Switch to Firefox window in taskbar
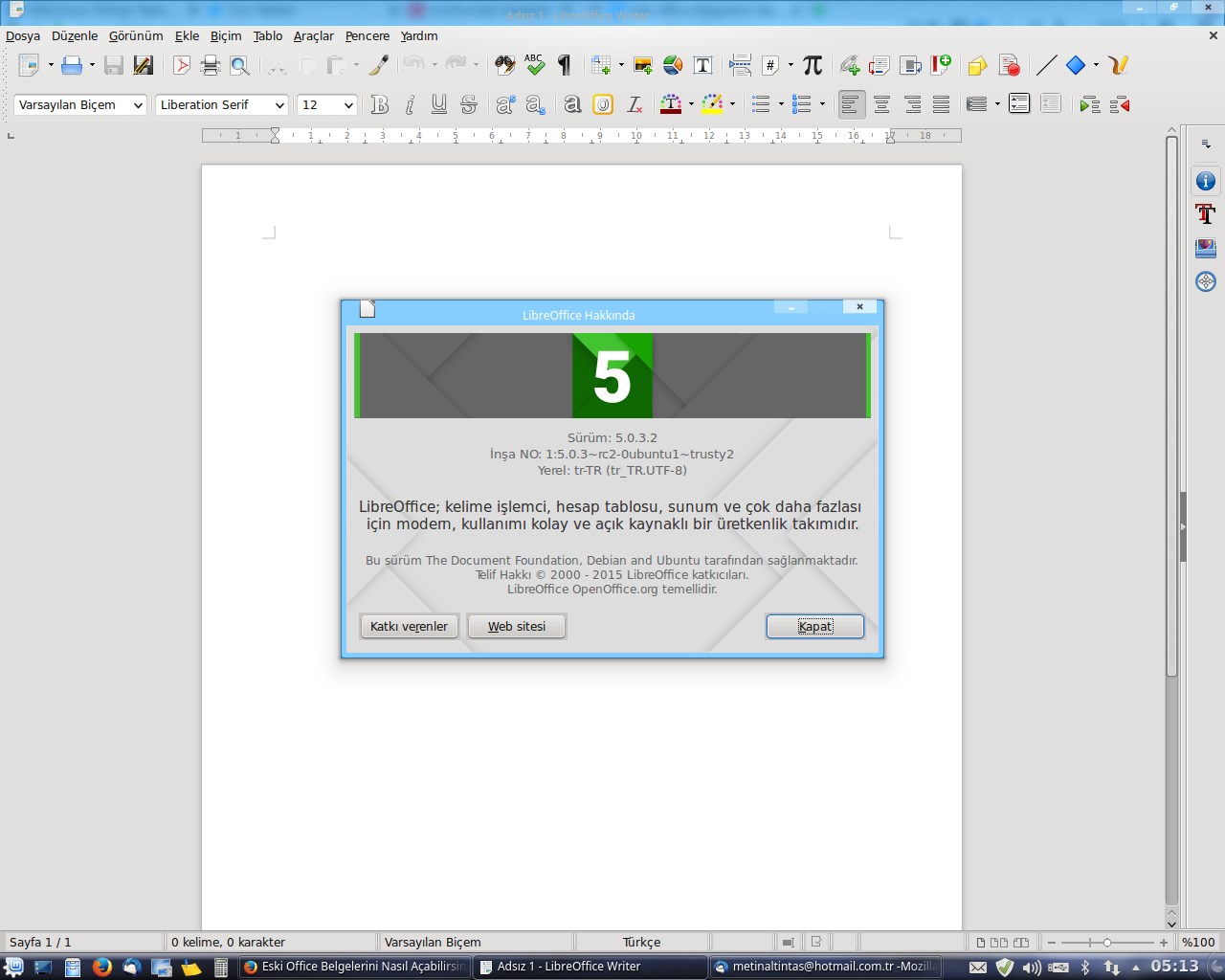 click(x=354, y=967)
